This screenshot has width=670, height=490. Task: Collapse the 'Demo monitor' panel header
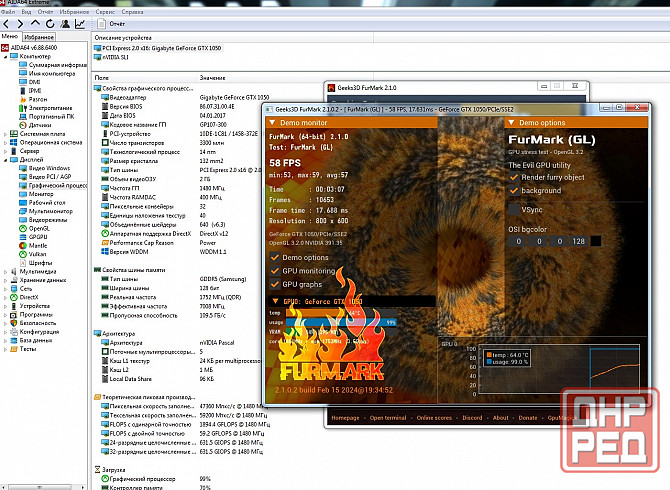point(302,122)
